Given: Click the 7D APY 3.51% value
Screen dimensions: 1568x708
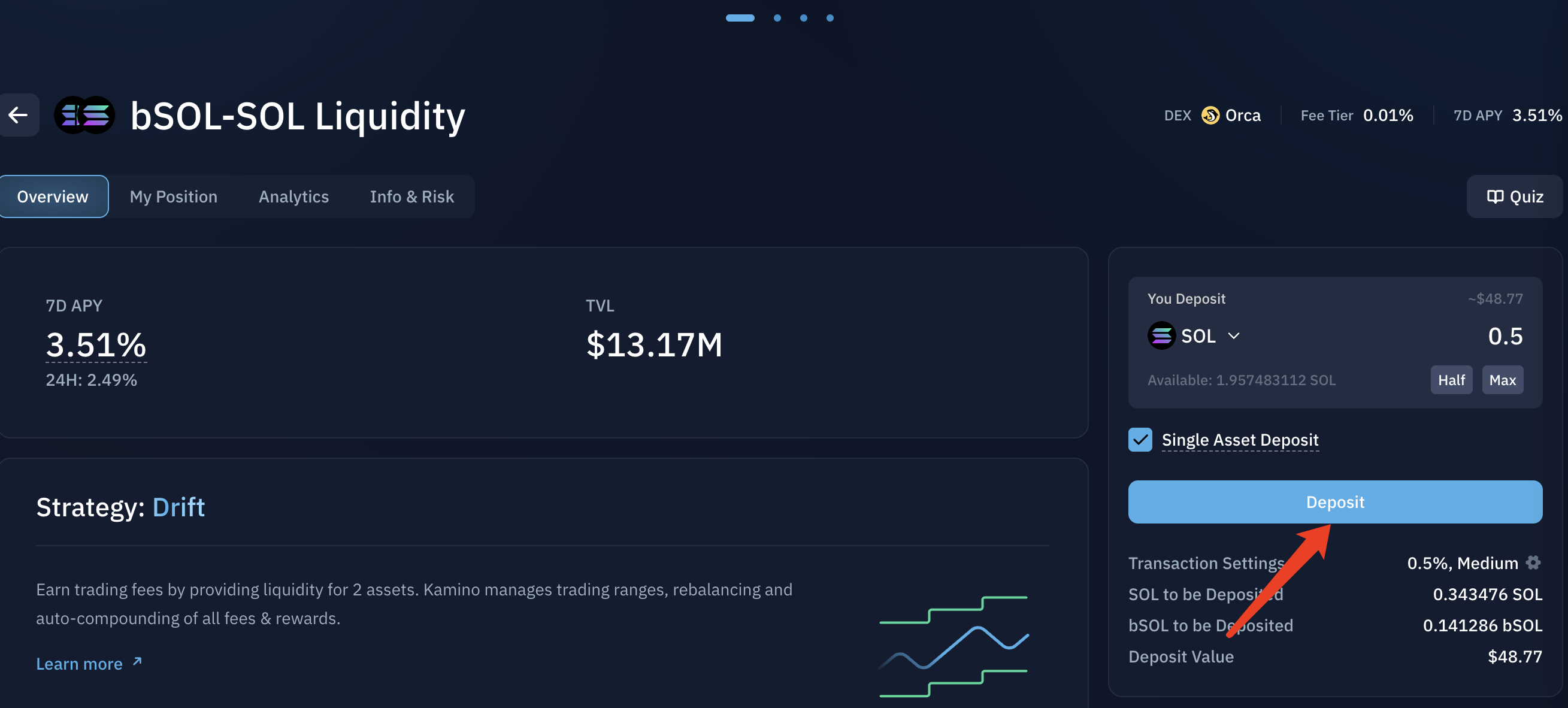Looking at the screenshot, I should click(96, 344).
